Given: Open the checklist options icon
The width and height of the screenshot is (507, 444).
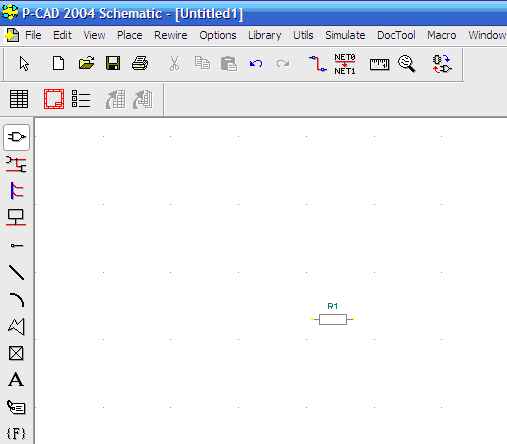Looking at the screenshot, I should (81, 99).
